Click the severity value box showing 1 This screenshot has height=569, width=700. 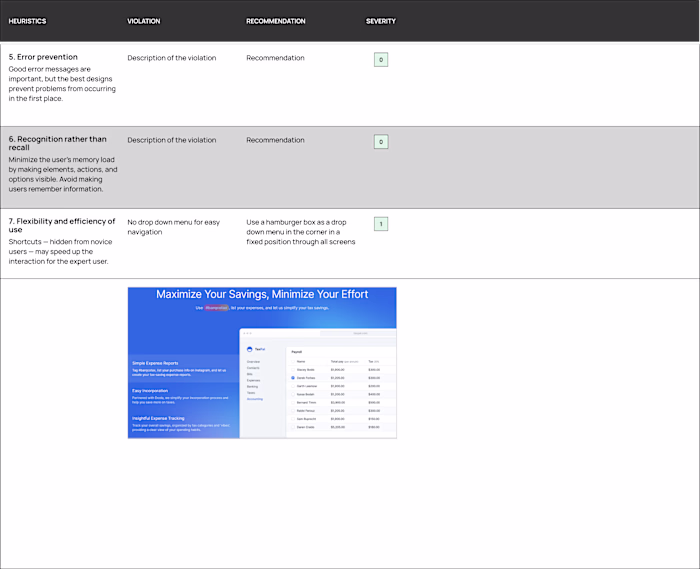click(381, 224)
